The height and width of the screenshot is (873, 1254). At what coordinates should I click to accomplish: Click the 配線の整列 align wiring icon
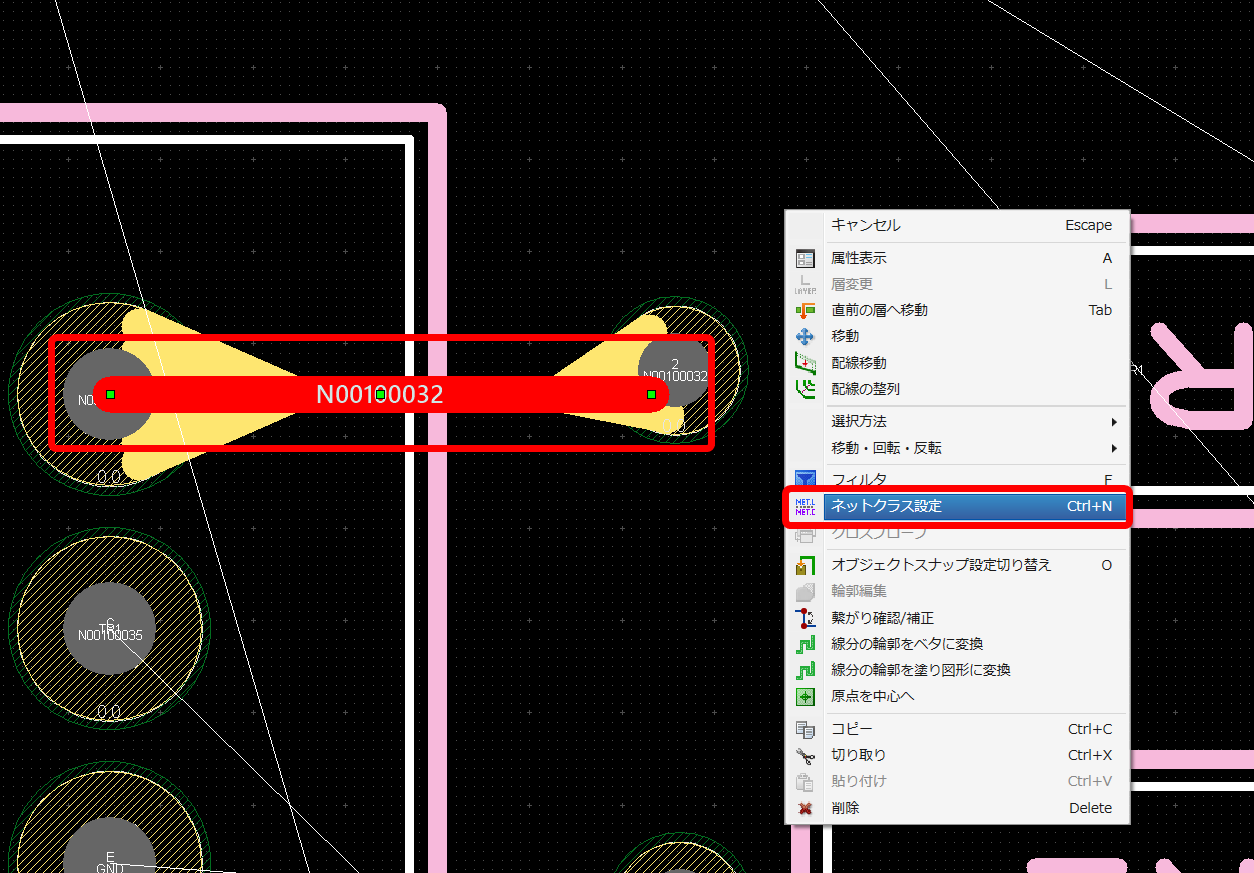(805, 388)
